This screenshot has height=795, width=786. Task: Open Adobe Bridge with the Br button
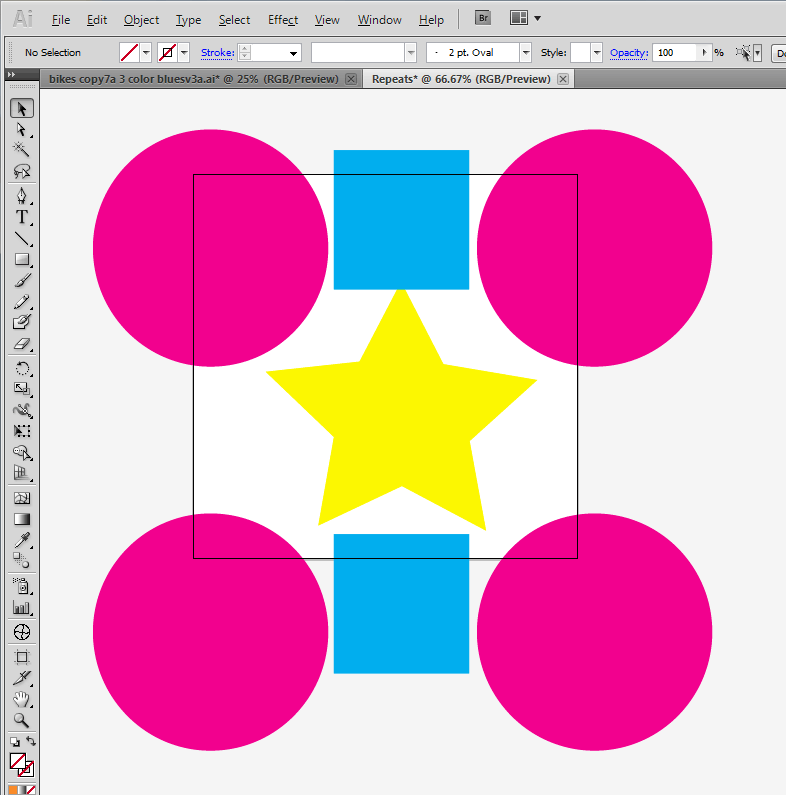[x=483, y=18]
